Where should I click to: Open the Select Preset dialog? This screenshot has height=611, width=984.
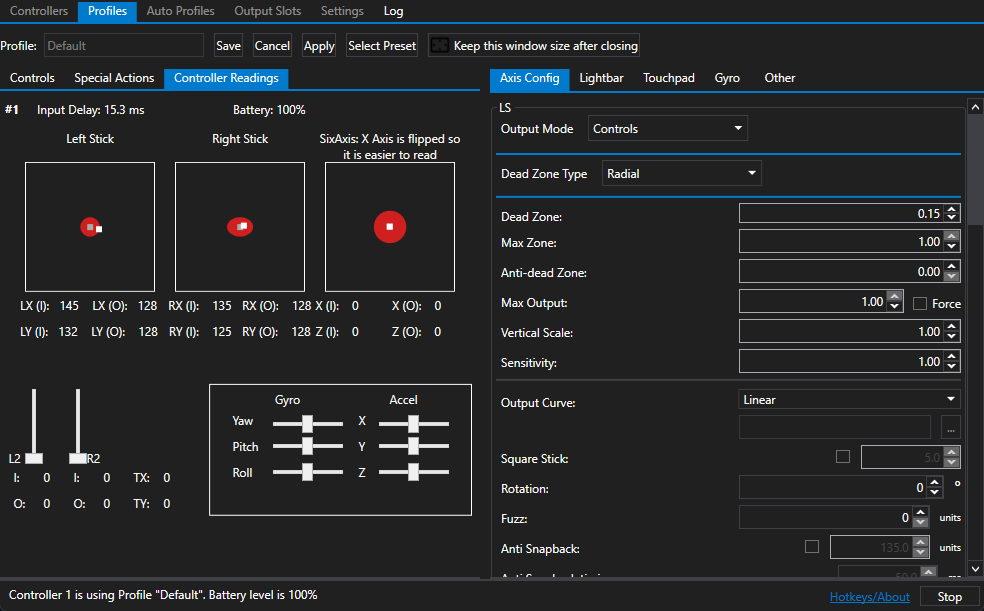382,45
